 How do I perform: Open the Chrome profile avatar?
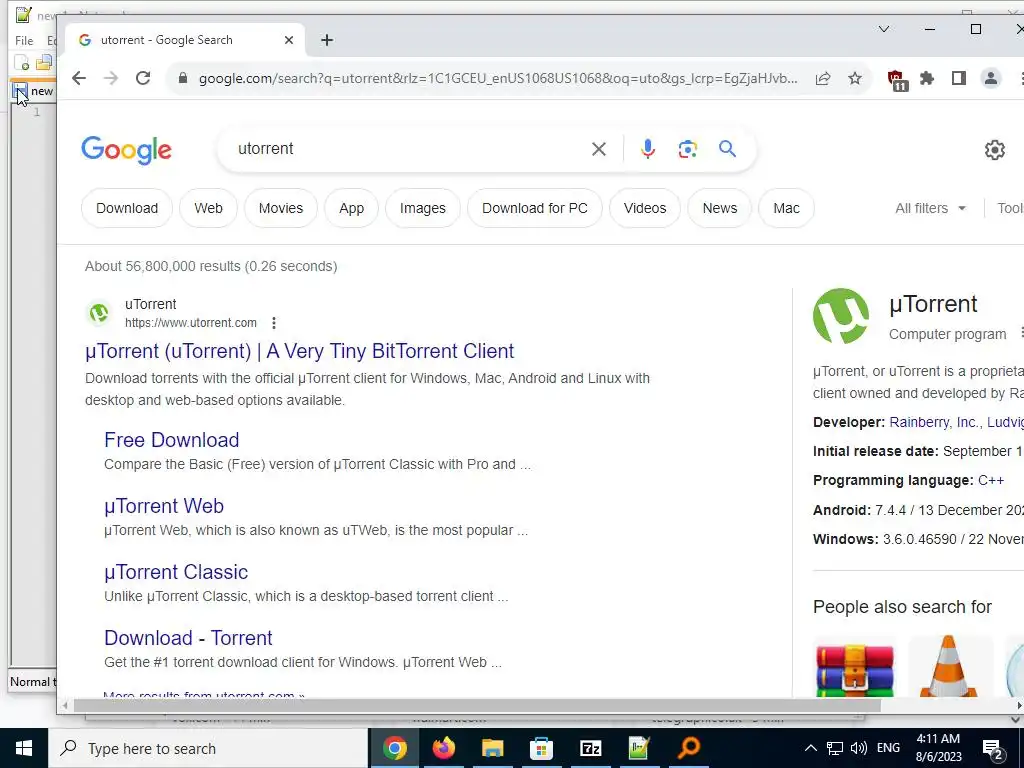pos(991,78)
